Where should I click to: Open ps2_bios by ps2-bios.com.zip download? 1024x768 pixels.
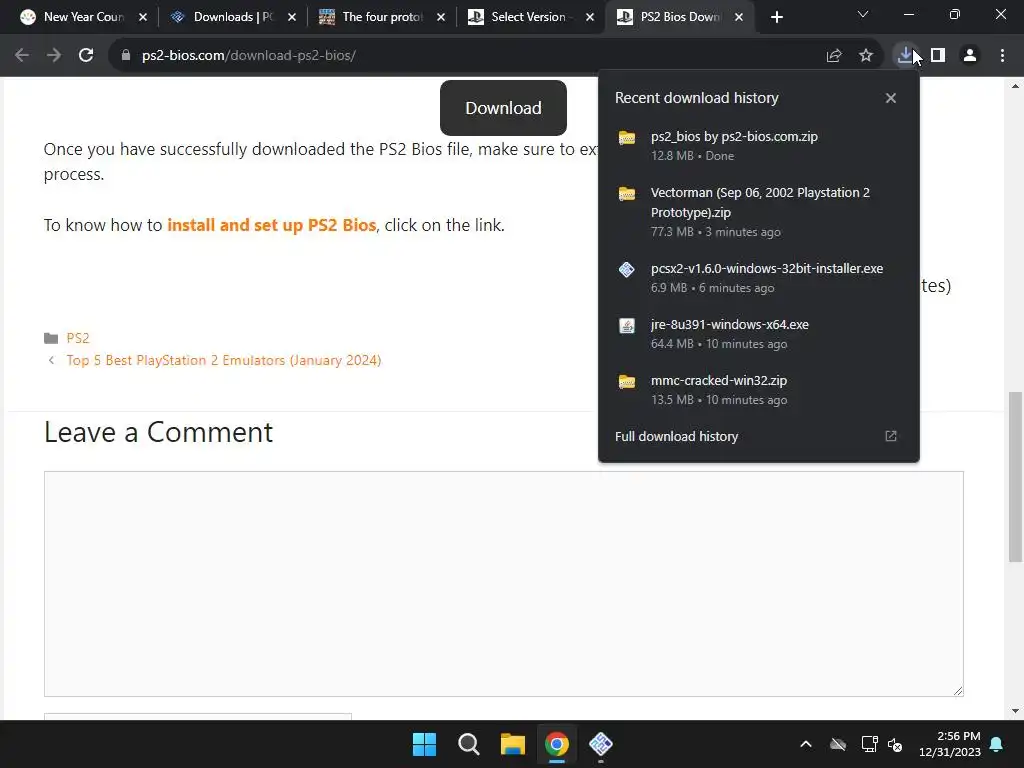[x=759, y=146]
